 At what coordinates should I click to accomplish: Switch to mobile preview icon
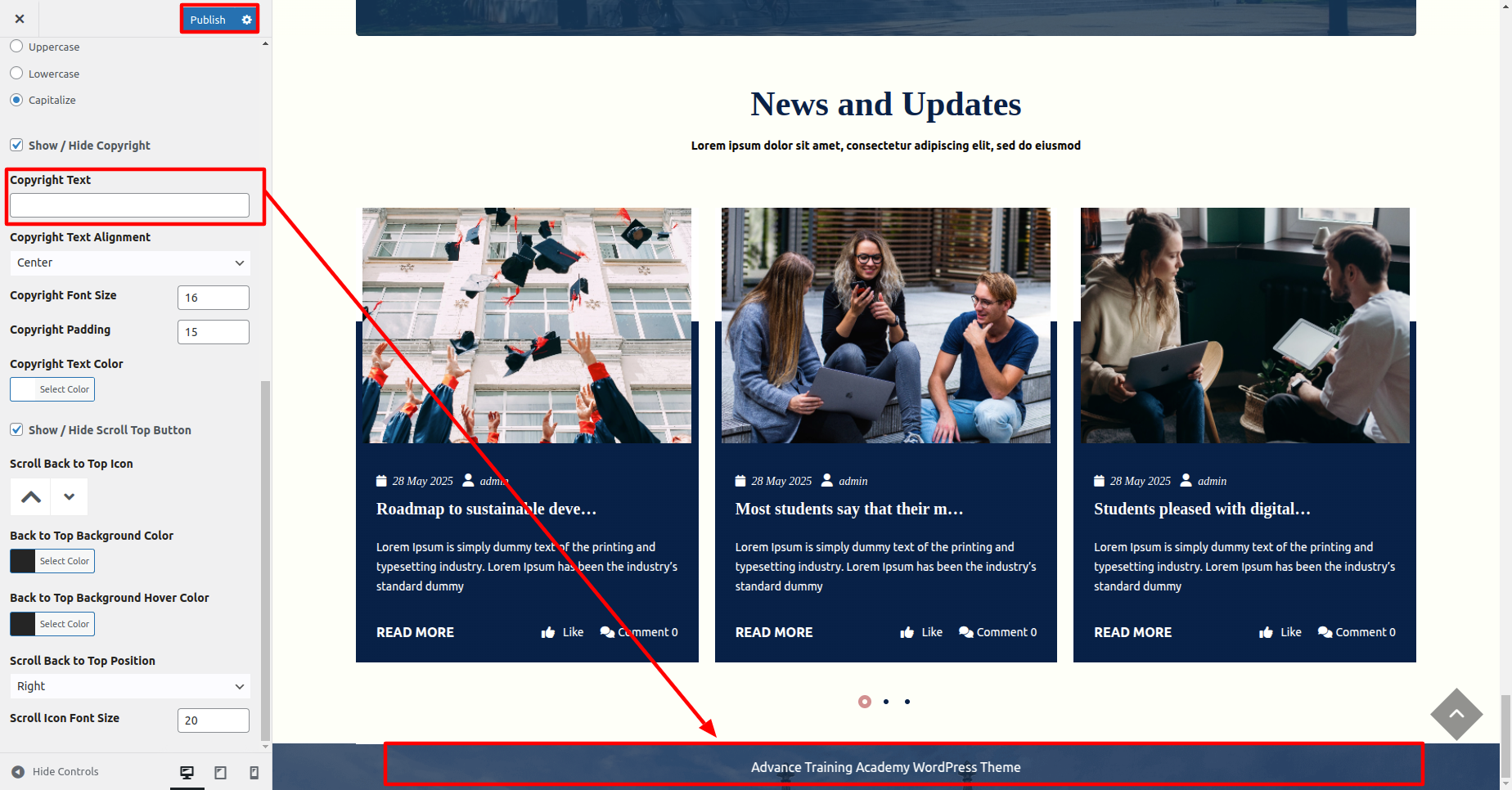254,772
